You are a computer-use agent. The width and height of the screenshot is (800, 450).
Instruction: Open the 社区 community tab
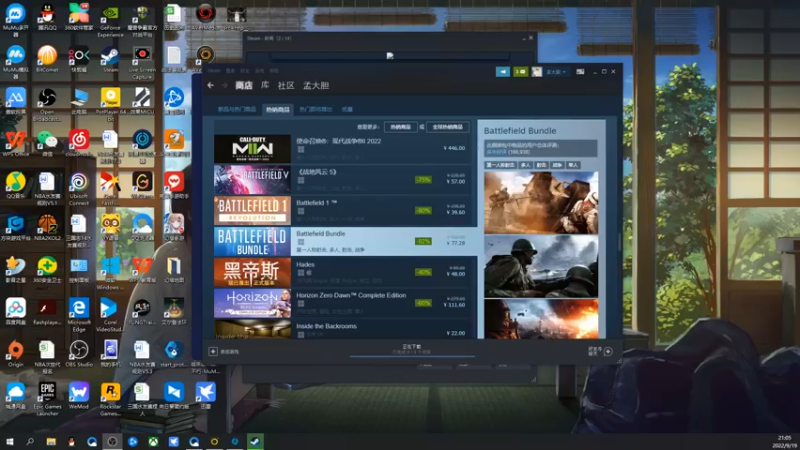pyautogui.click(x=286, y=86)
